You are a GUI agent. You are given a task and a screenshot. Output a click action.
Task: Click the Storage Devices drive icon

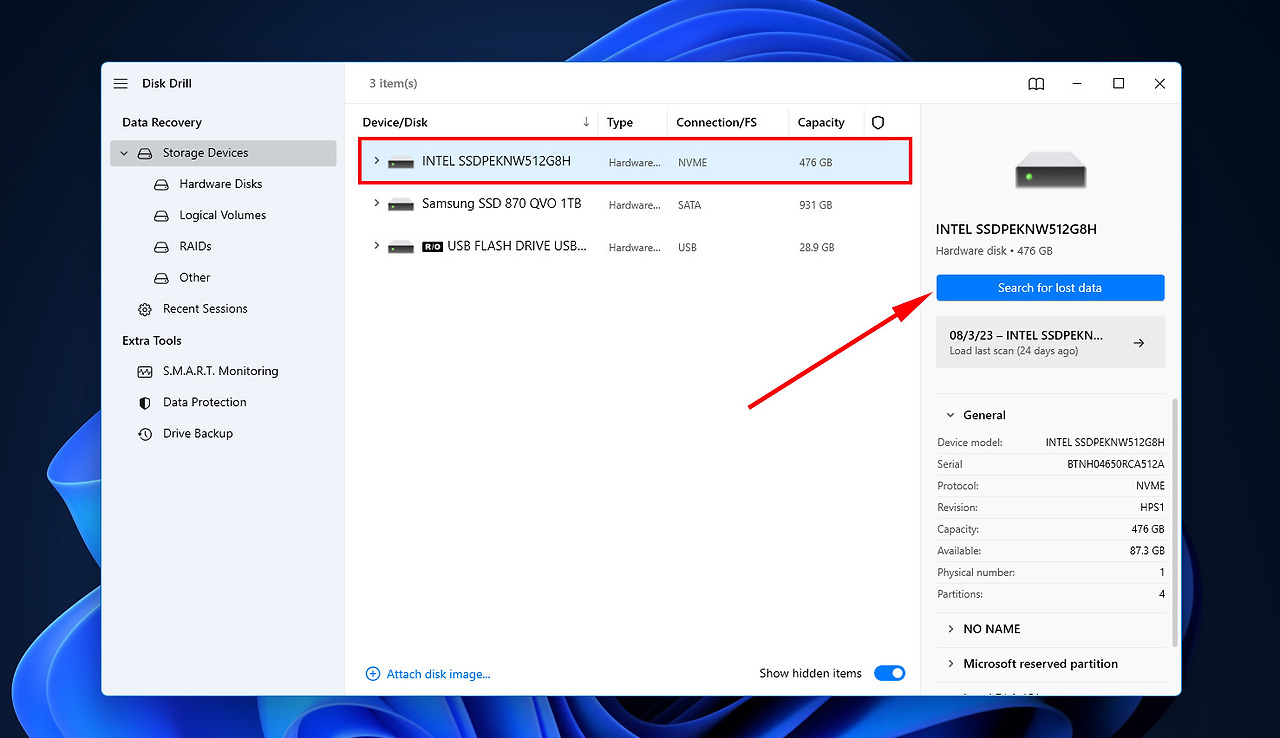(x=145, y=153)
